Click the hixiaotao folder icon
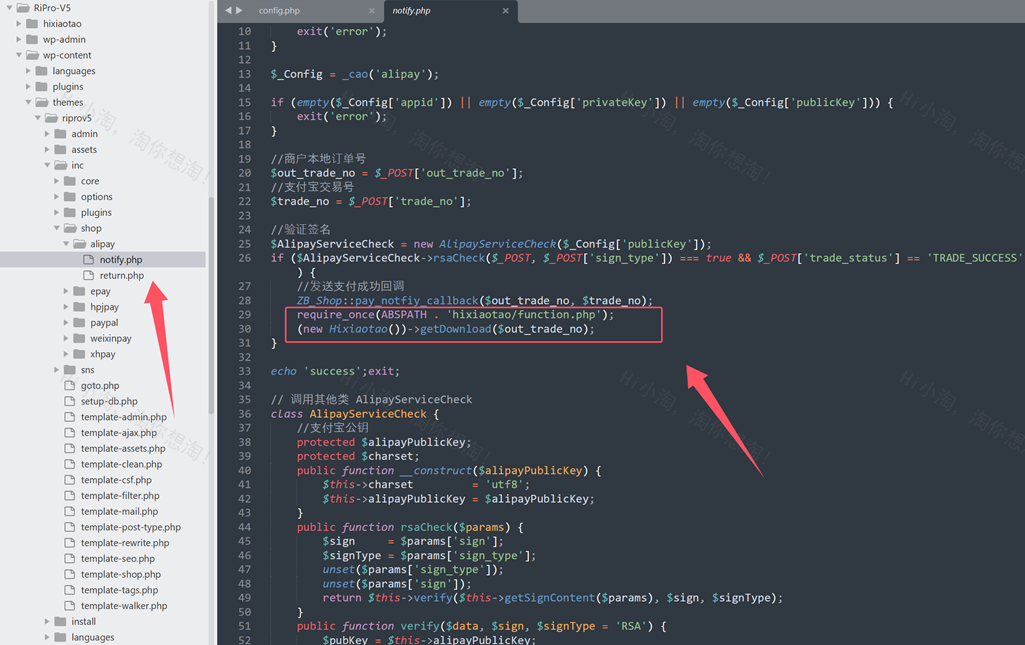 [32, 23]
